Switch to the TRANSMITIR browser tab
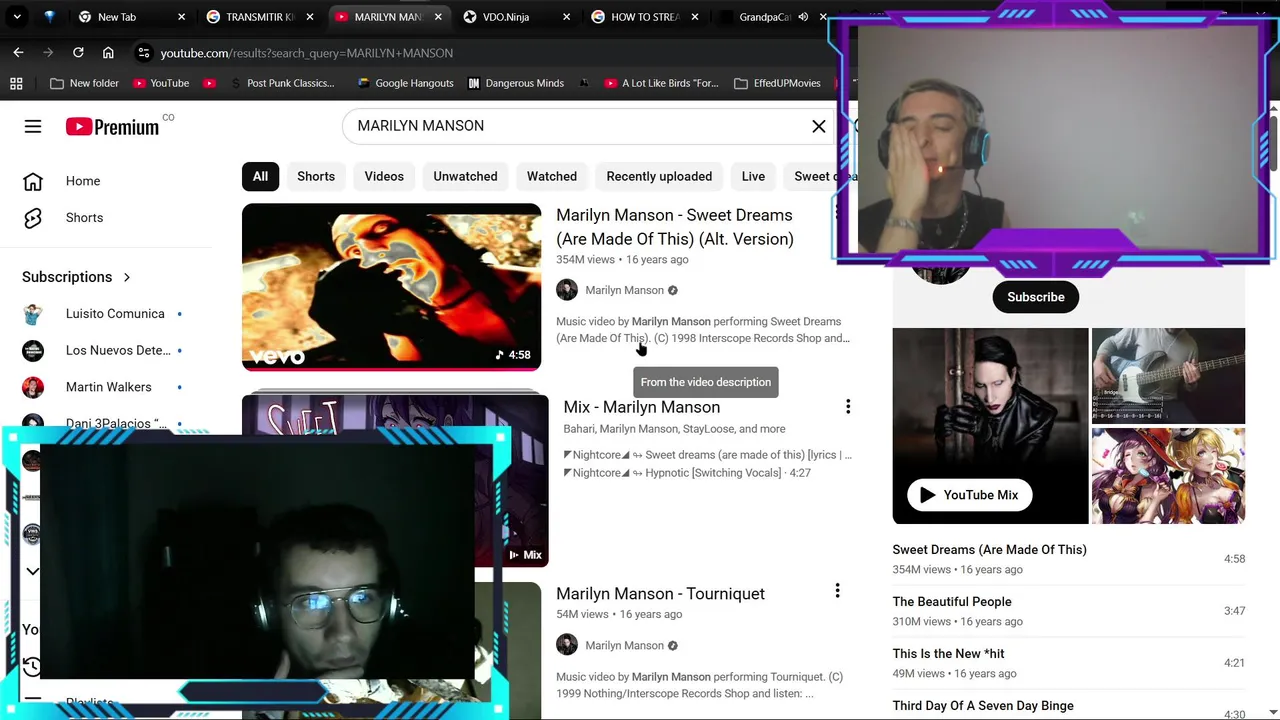The height and width of the screenshot is (720, 1280). coord(260,17)
